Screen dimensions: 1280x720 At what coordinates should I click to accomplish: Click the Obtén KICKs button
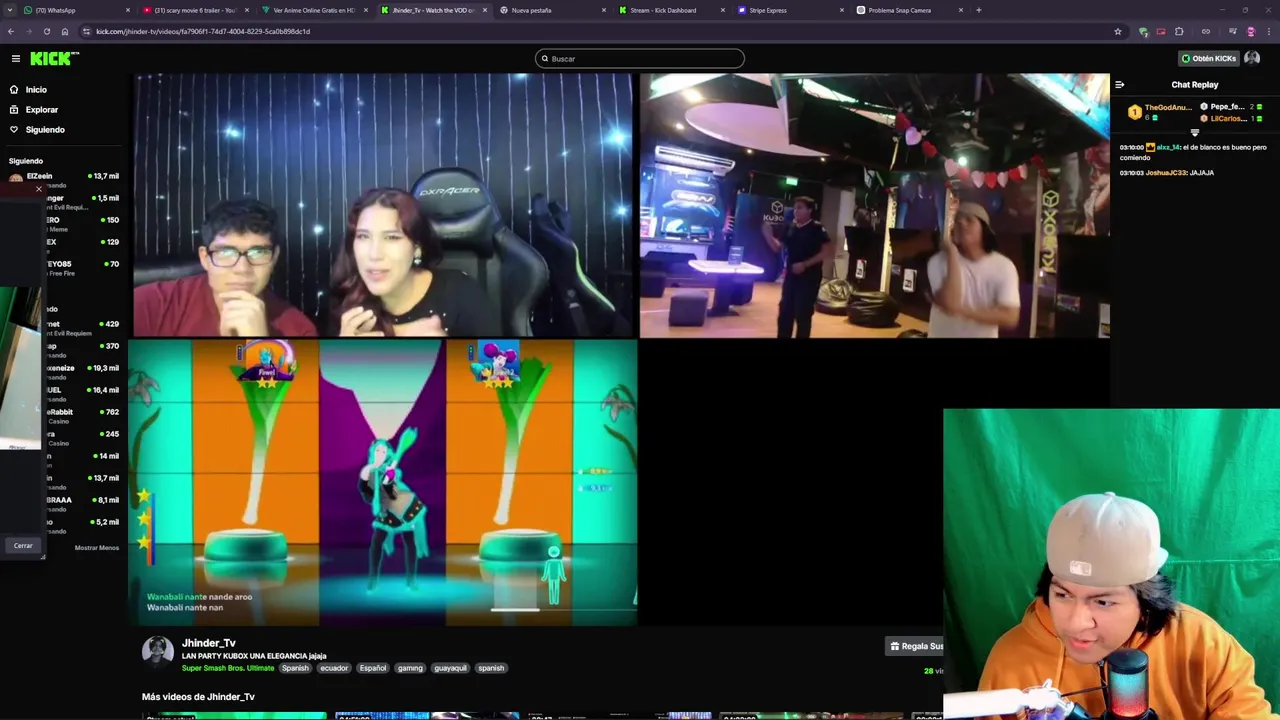tap(1209, 59)
